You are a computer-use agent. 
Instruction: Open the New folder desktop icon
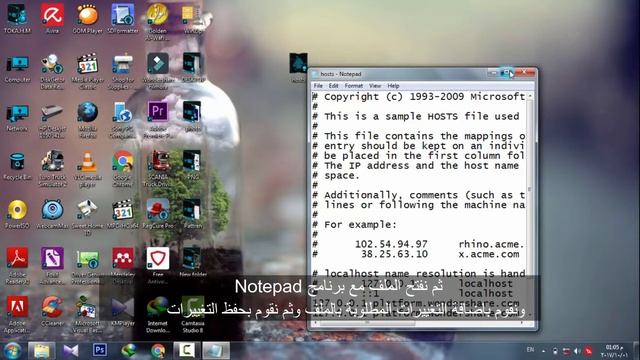point(193,262)
